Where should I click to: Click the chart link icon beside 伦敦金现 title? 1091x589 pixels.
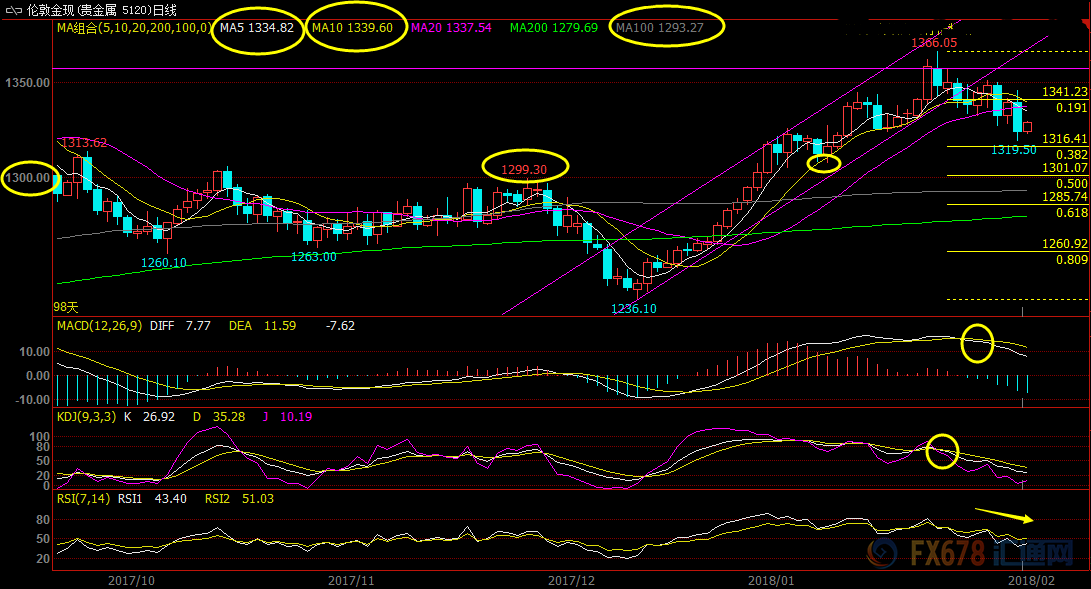coord(15,9)
